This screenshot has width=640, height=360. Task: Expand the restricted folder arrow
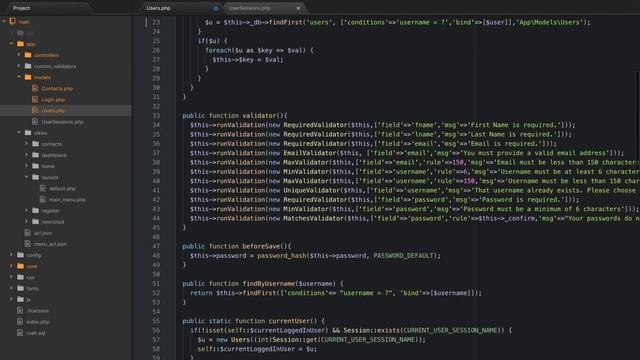point(27,222)
